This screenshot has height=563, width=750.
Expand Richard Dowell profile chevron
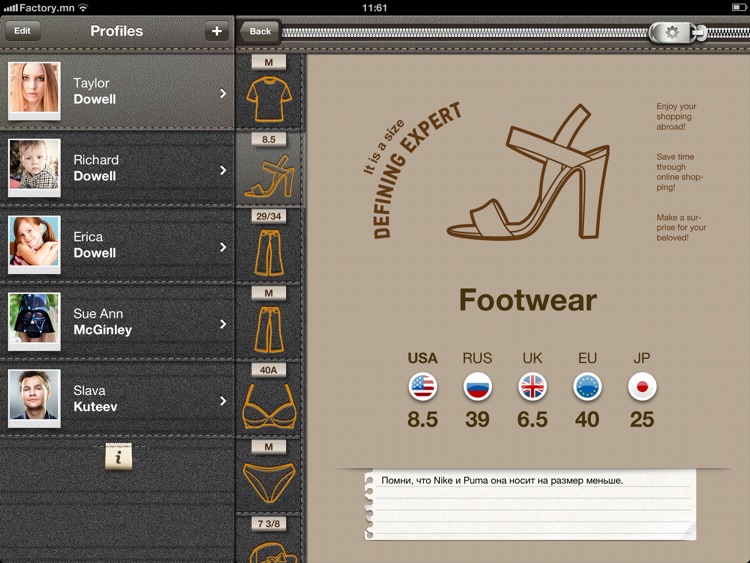click(223, 170)
